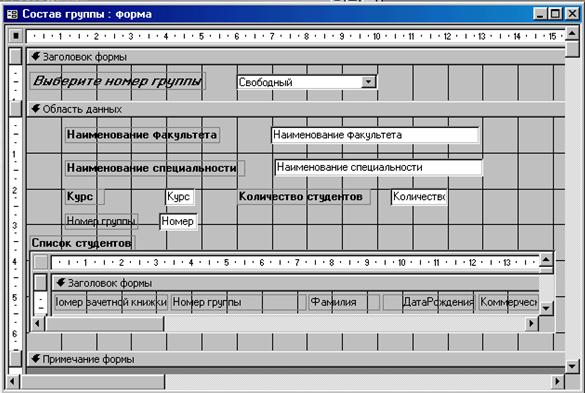The width and height of the screenshot is (585, 393).
Task: Click the subform horizontal scrollbar thumb
Action: tap(104, 323)
